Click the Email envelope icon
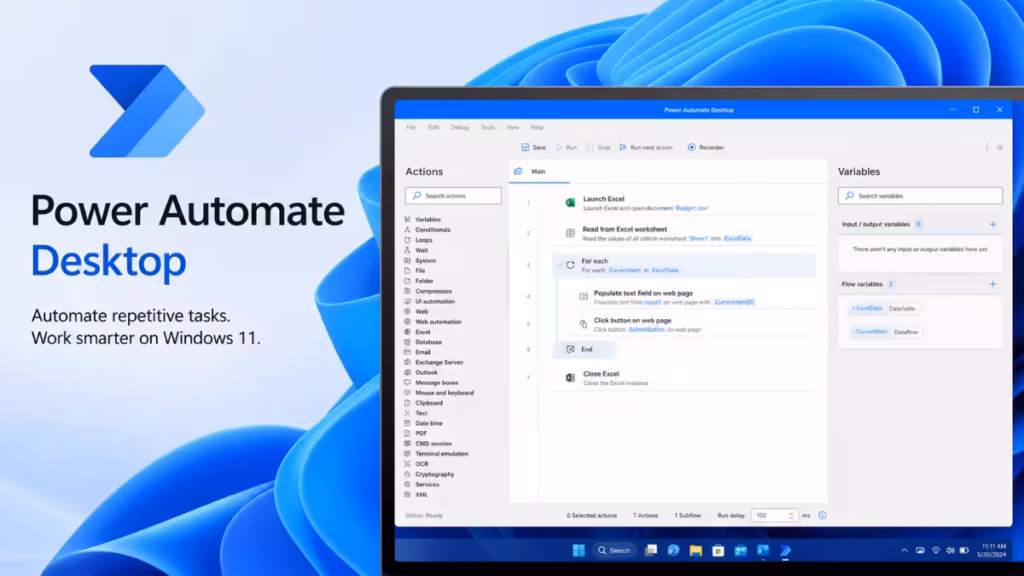This screenshot has height=576, width=1024. pyautogui.click(x=408, y=352)
